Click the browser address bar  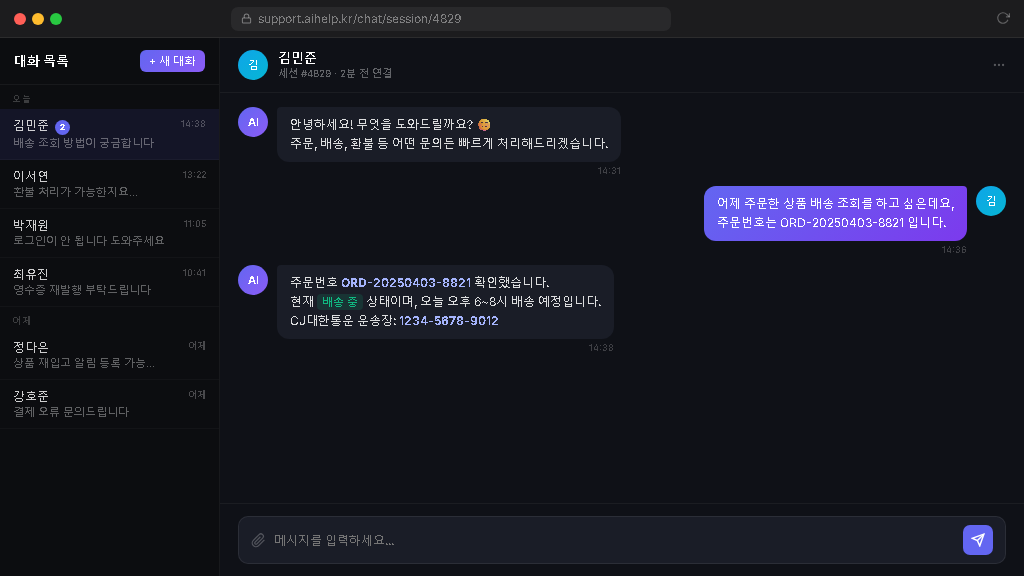[449, 18]
